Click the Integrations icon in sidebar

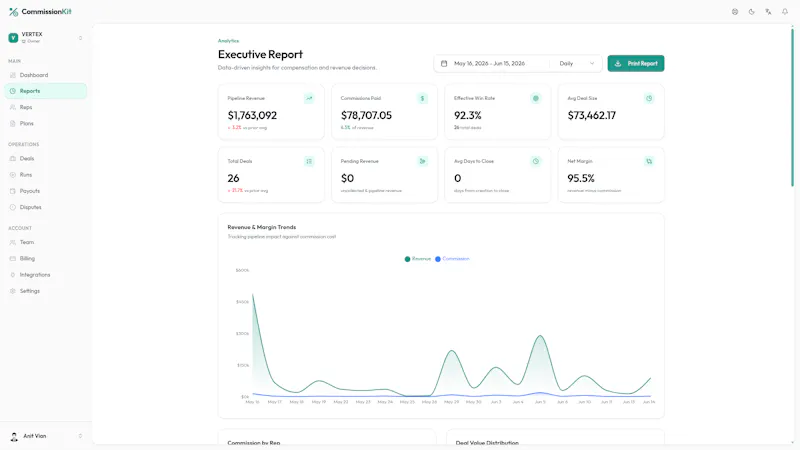pos(13,275)
